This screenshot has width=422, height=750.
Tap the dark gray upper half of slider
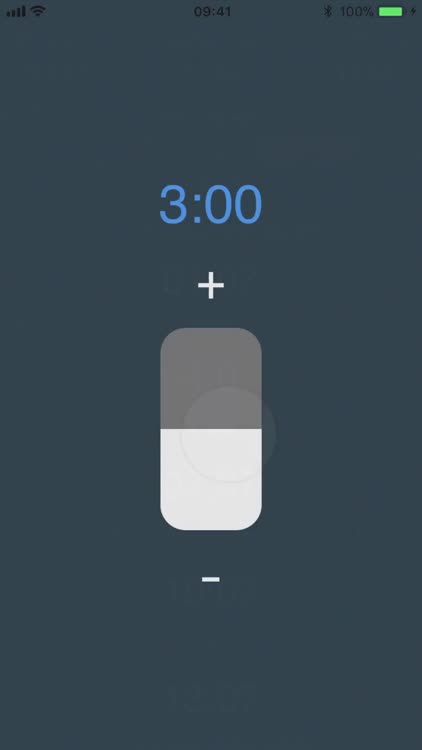pyautogui.click(x=211, y=378)
